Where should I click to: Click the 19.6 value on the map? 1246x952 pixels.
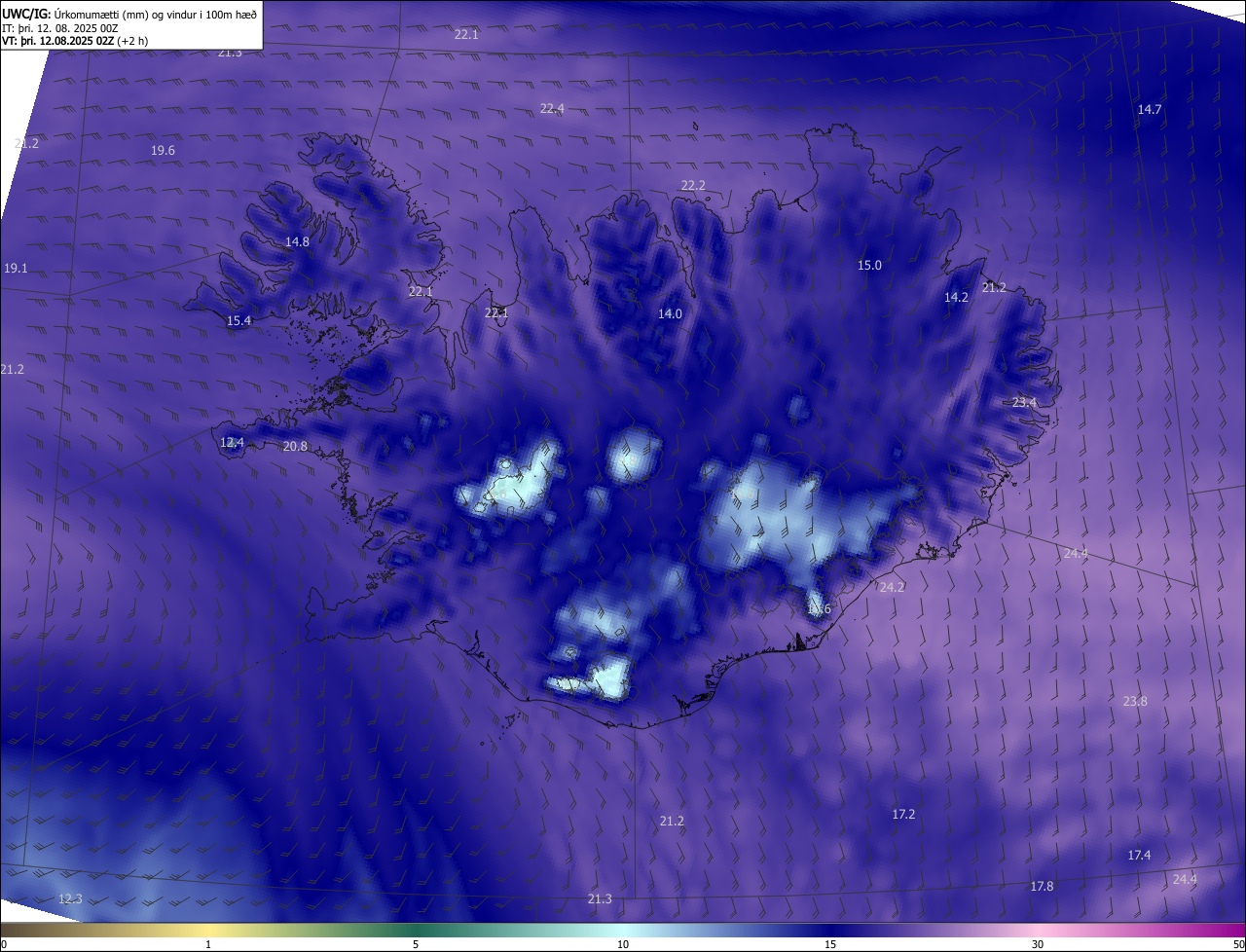pos(163,150)
